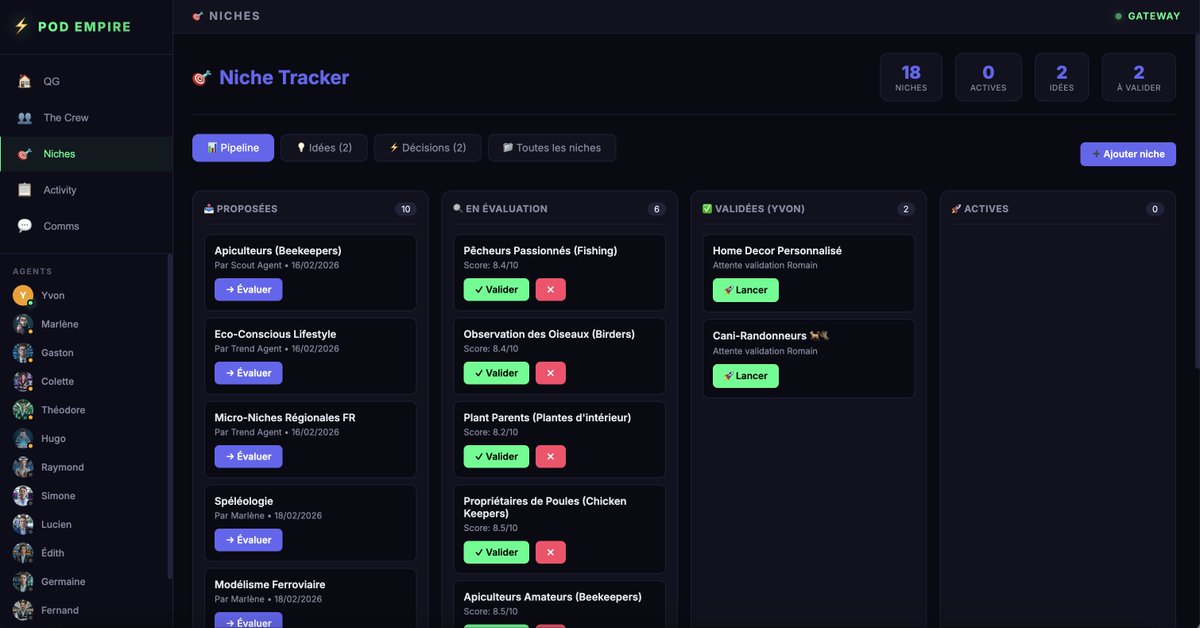Viewport: 1200px width, 628px height.
Task: Click Lucien's avatar
Action: tap(23, 524)
